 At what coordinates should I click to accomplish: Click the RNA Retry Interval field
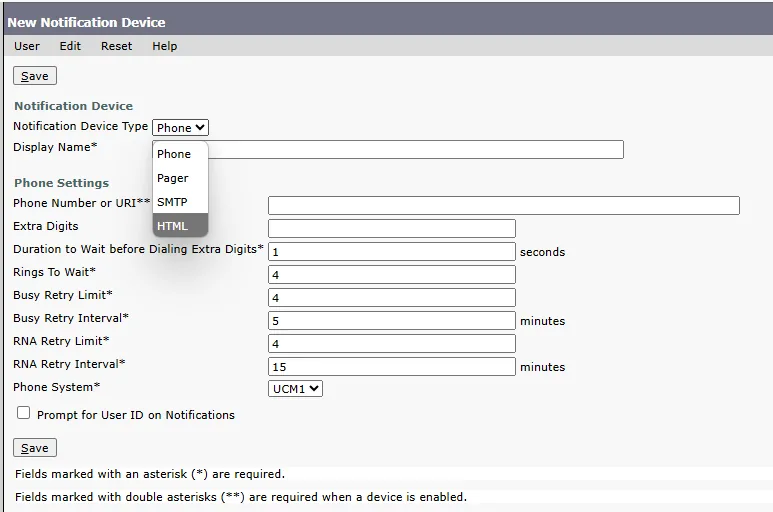[392, 367]
